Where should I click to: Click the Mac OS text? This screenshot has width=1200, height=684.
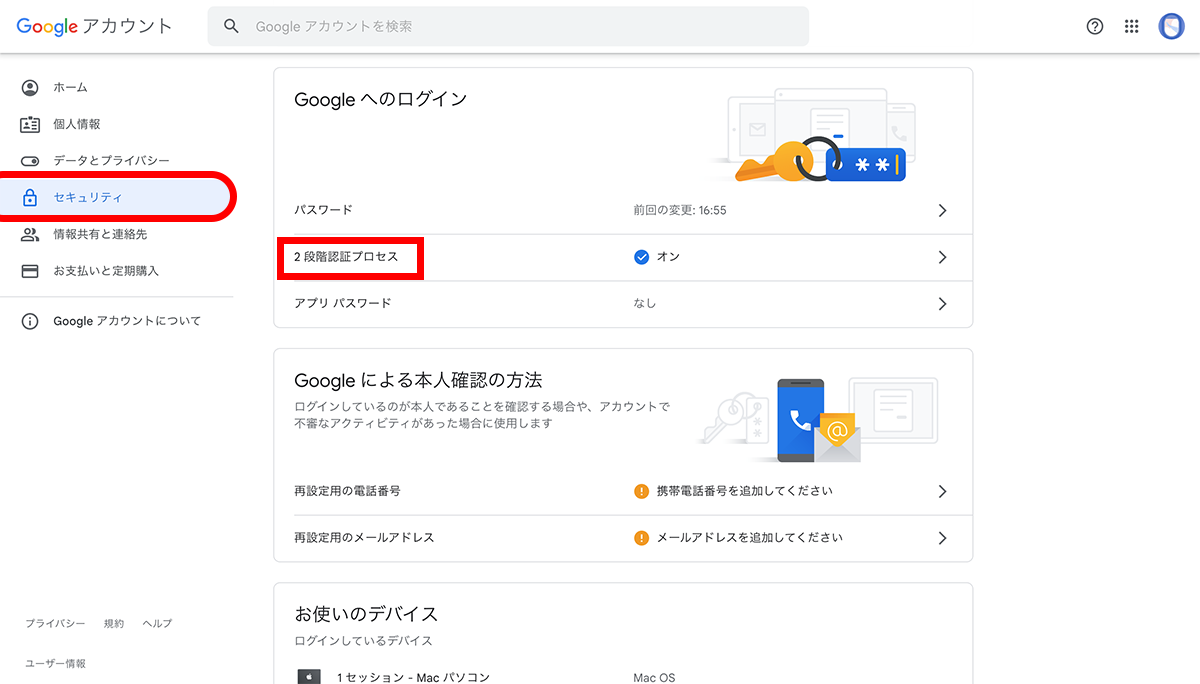pos(654,678)
